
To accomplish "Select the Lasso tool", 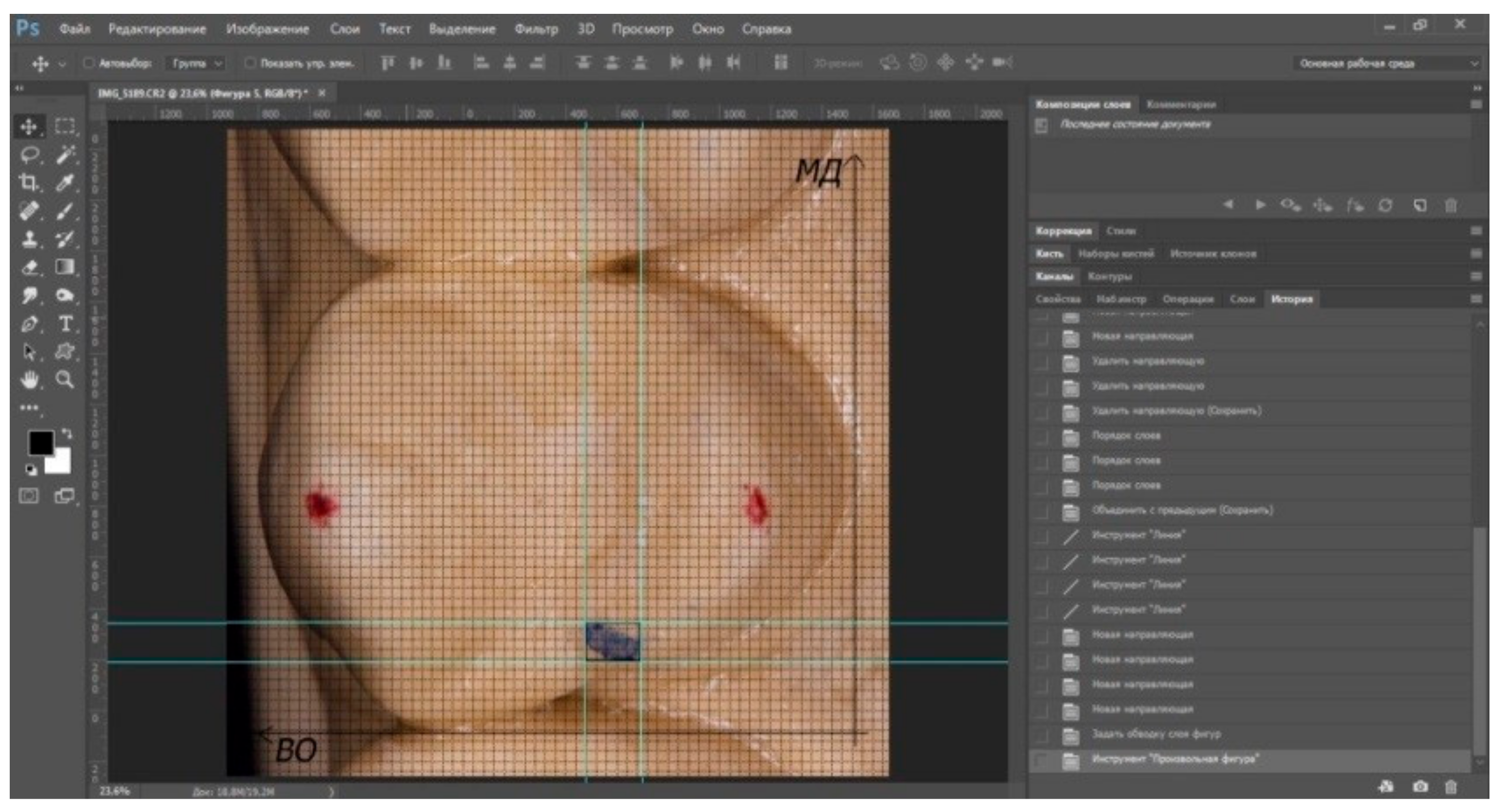I will pos(29,154).
